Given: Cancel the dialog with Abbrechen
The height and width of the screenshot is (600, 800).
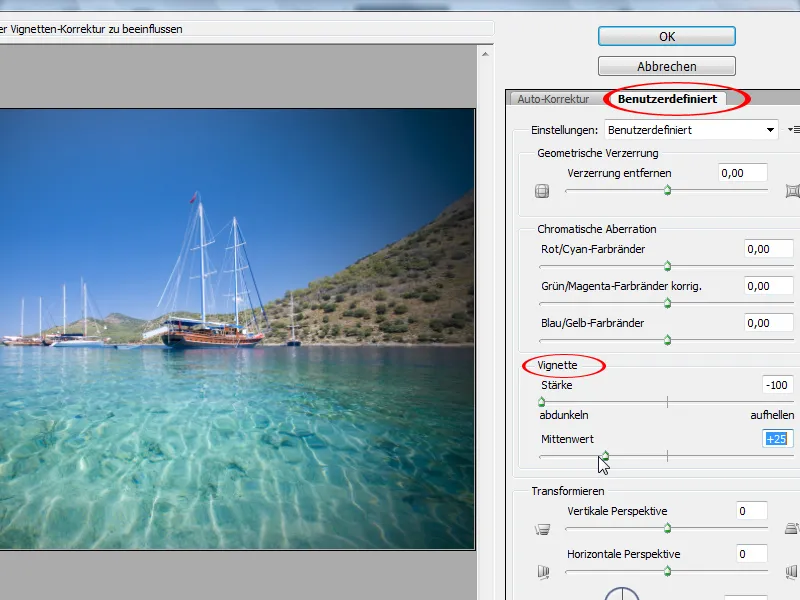Looking at the screenshot, I should coord(666,66).
